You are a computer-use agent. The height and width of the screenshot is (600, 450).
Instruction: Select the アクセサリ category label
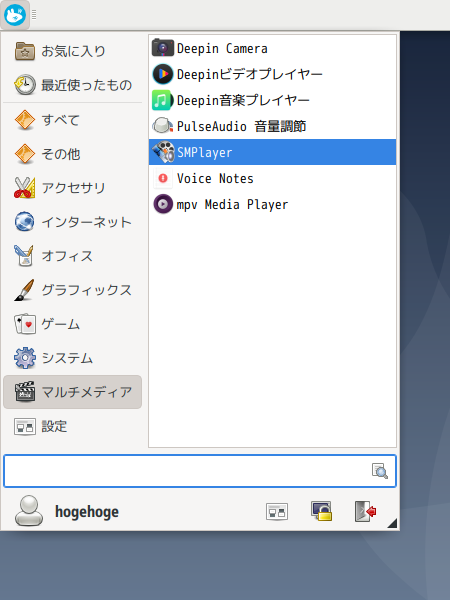click(x=73, y=188)
